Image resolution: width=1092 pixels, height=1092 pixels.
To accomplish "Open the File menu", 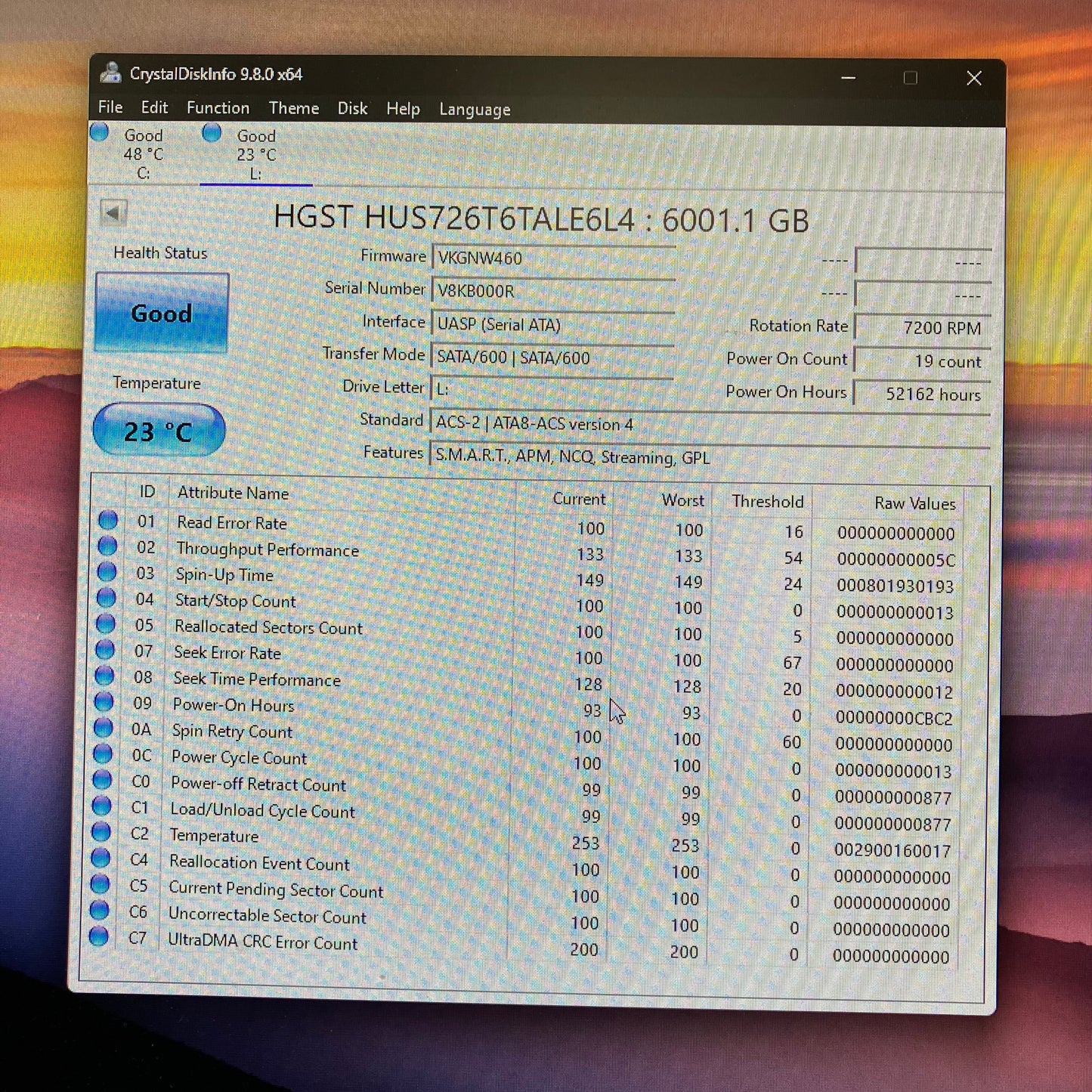I will (x=110, y=107).
